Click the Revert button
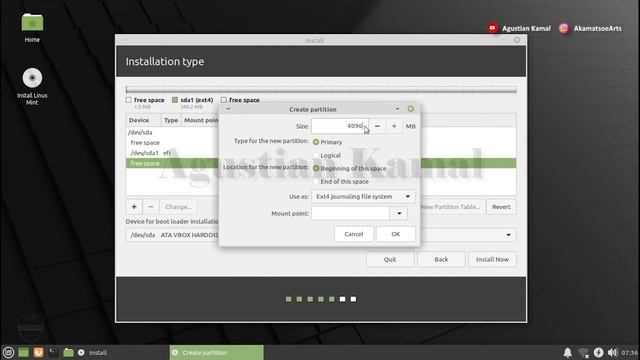The image size is (640, 360). [x=501, y=207]
